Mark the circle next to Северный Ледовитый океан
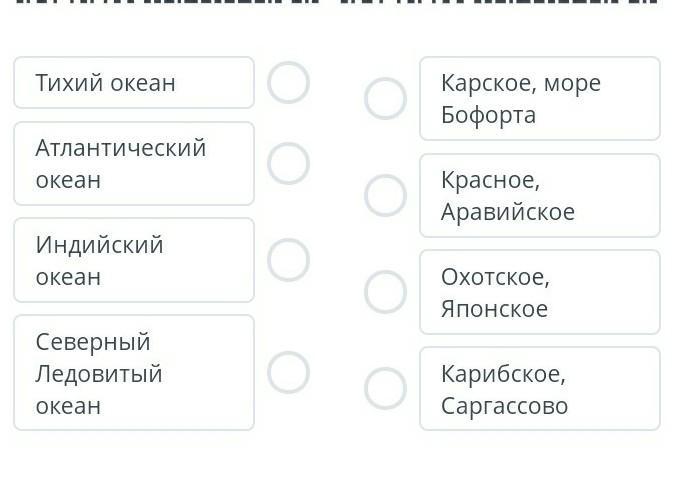 288,372
